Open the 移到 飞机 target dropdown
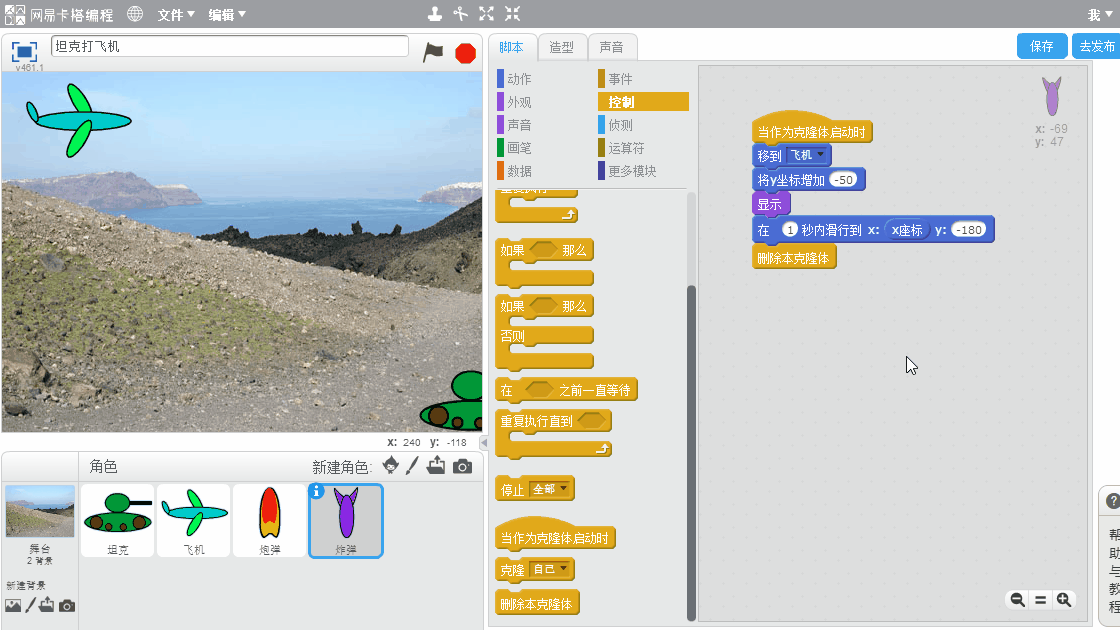The height and width of the screenshot is (630, 1120). (806, 155)
